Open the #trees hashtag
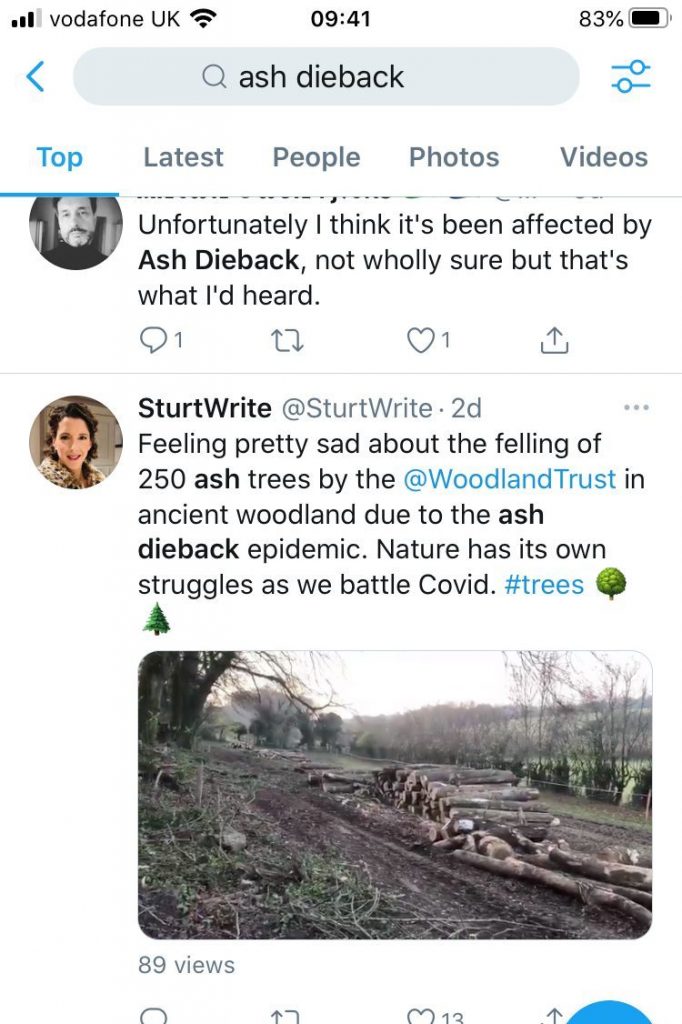 point(544,584)
